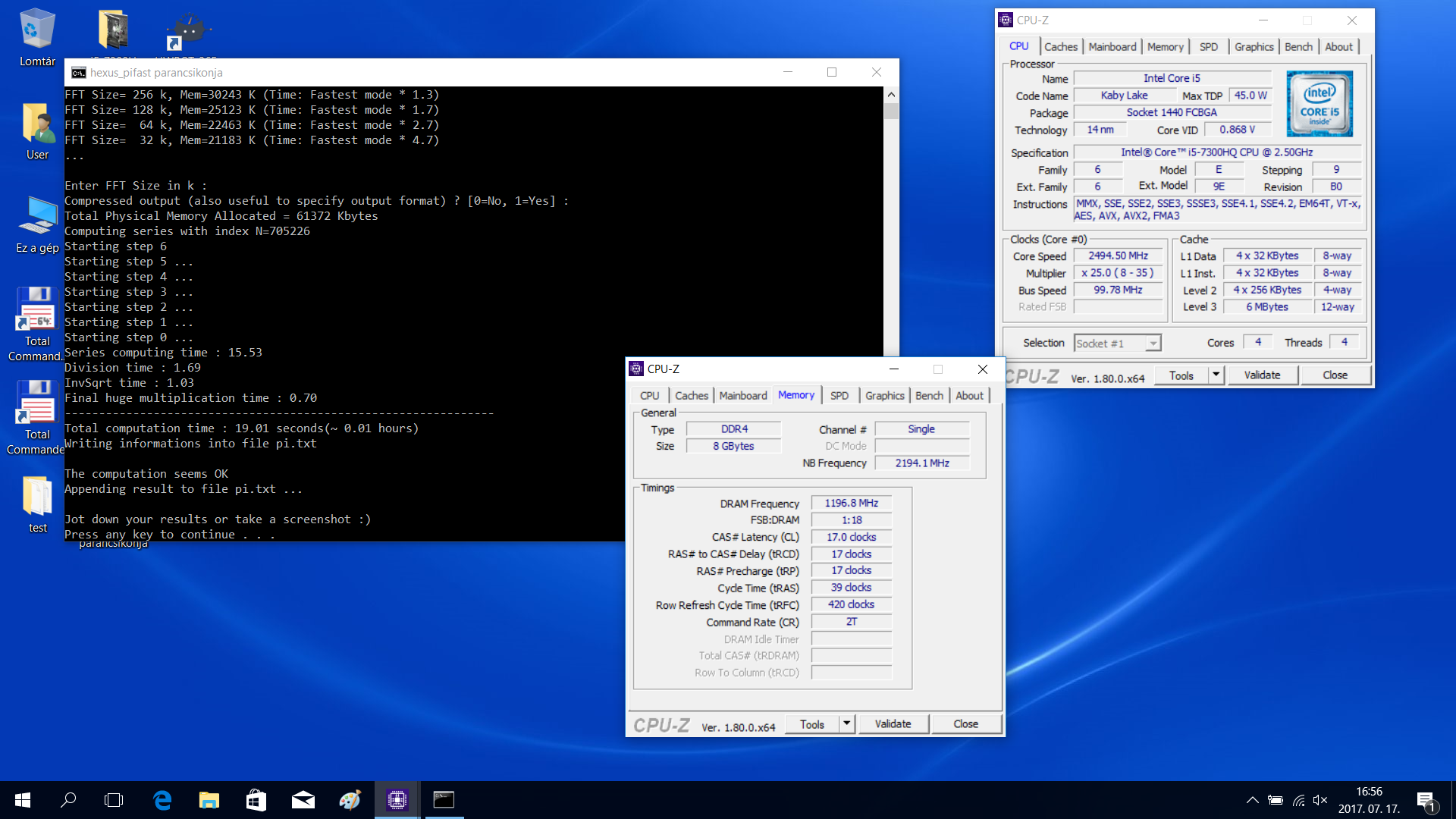Open Task View on the taskbar

(114, 800)
